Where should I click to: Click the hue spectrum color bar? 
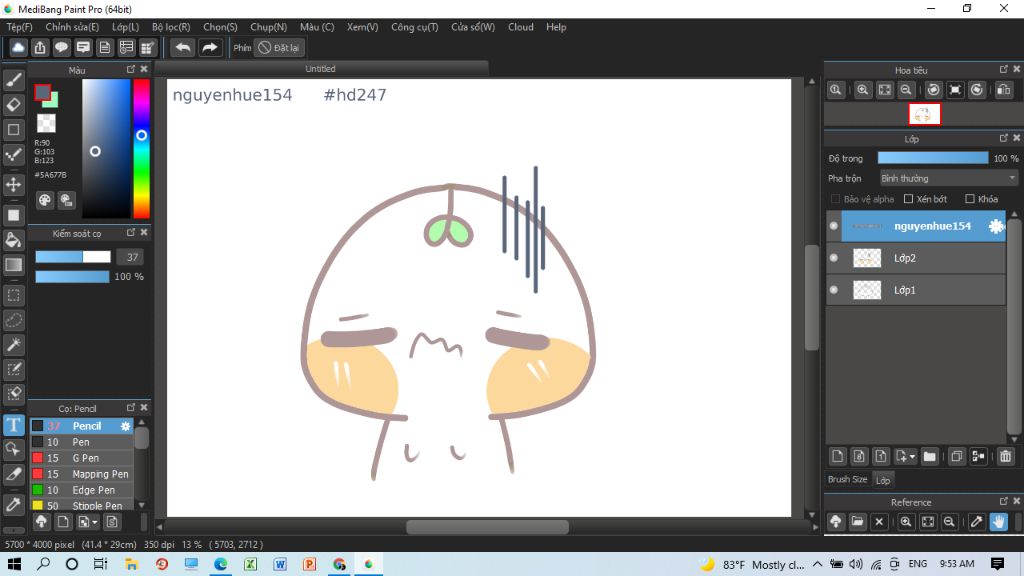141,148
